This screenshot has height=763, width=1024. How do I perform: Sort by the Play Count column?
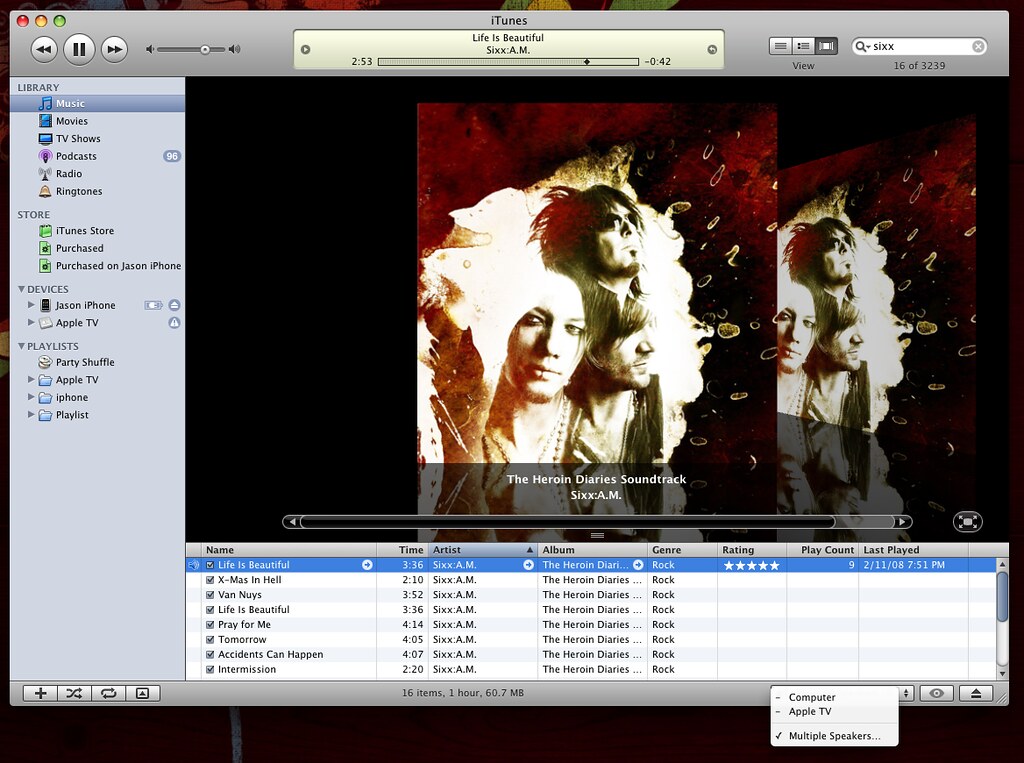[822, 550]
